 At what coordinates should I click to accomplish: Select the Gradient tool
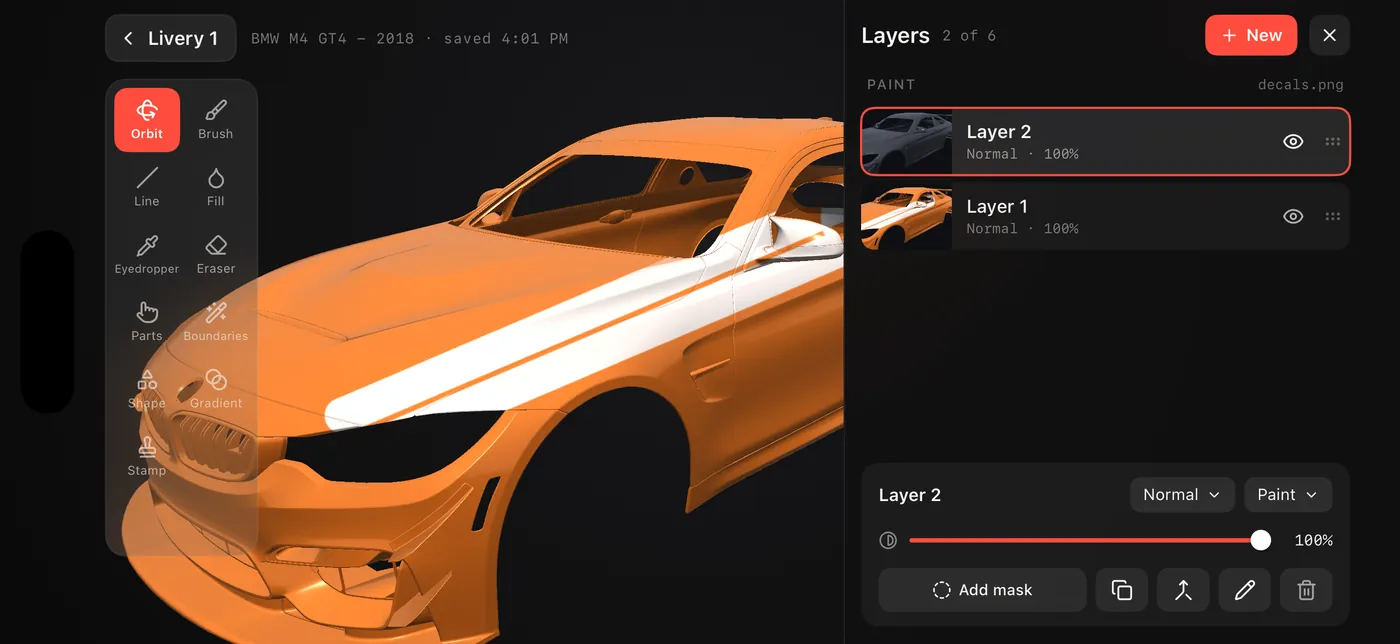(x=215, y=389)
